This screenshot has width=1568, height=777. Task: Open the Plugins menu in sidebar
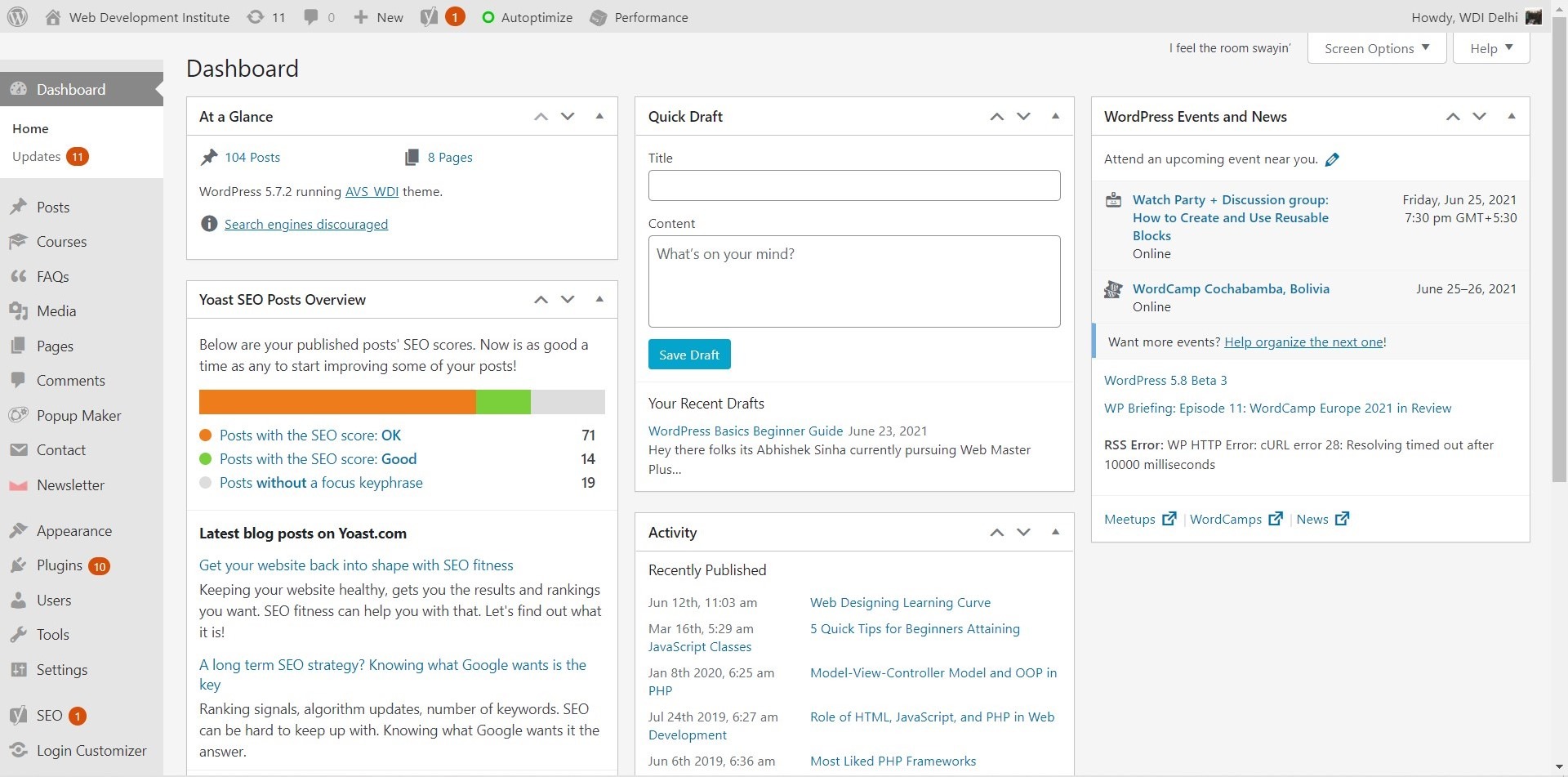(60, 565)
